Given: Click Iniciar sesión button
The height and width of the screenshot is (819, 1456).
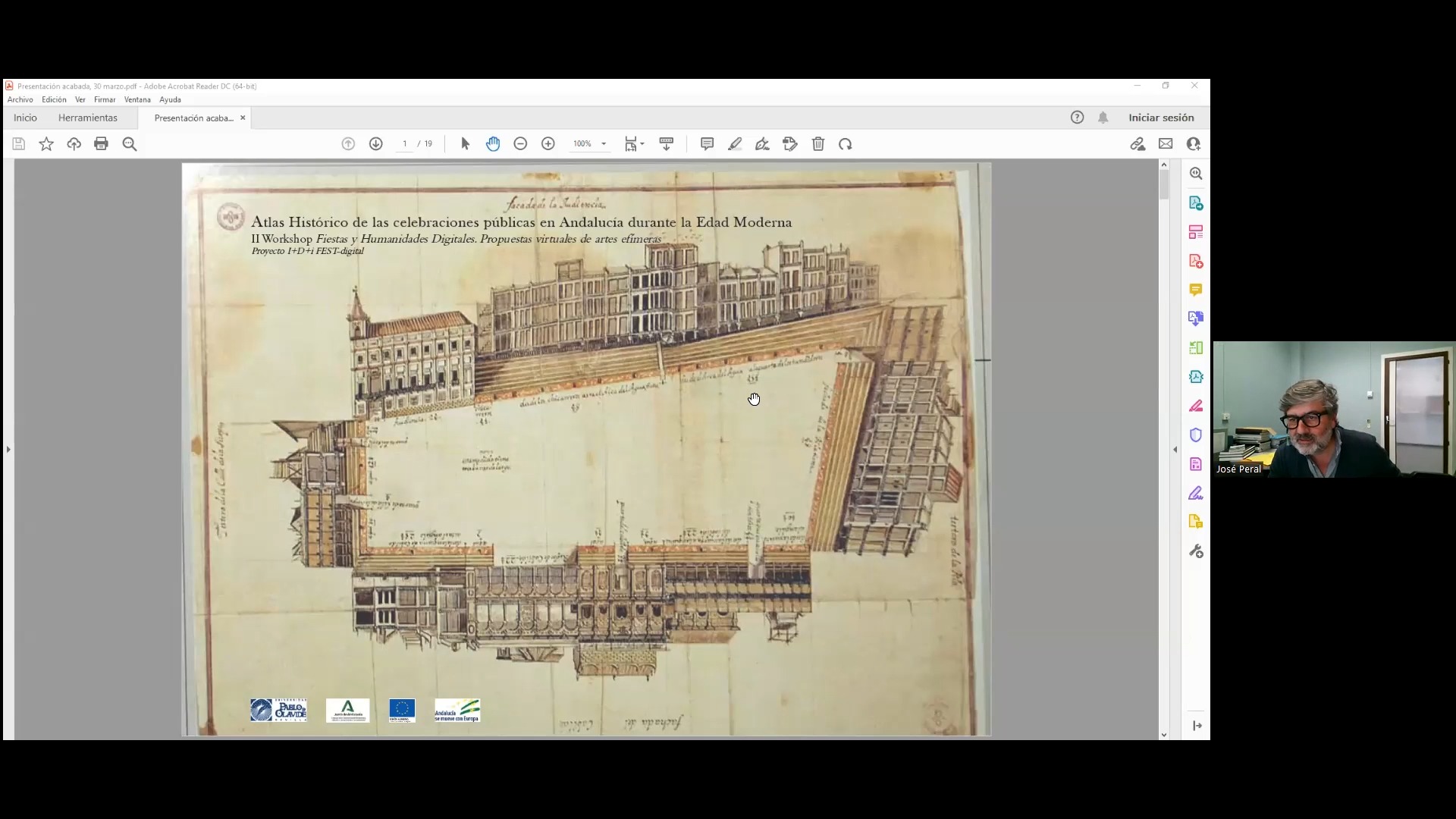Looking at the screenshot, I should [x=1161, y=118].
